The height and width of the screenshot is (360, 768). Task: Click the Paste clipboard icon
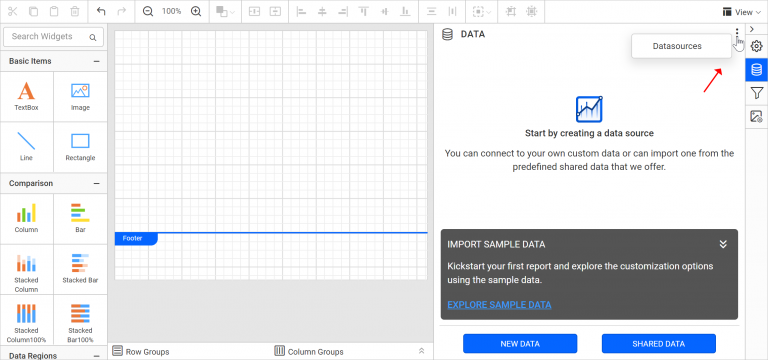(54, 11)
